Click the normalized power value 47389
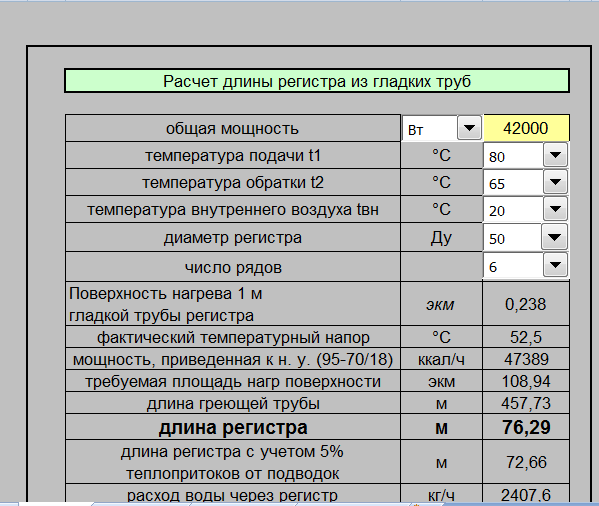Image resolution: width=599 pixels, height=506 pixels. click(526, 359)
